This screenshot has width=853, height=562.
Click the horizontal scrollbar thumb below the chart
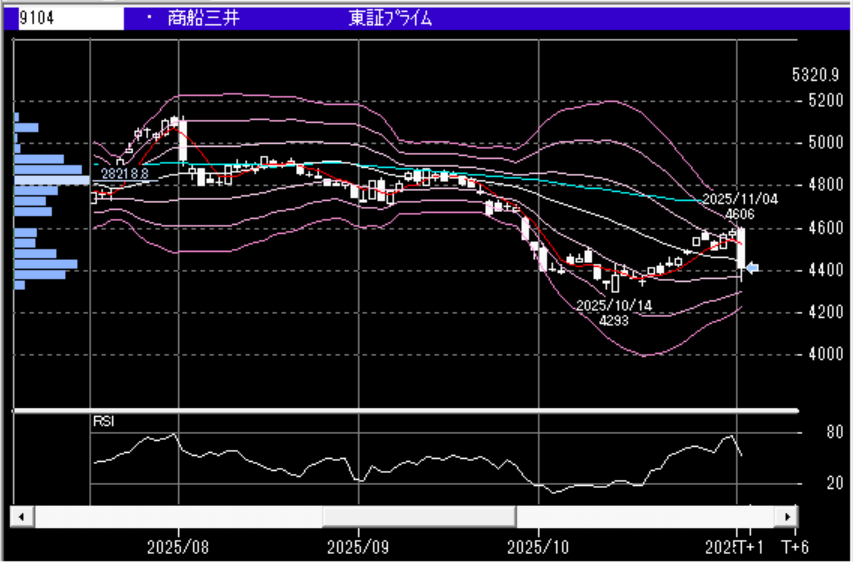pyautogui.click(x=419, y=516)
